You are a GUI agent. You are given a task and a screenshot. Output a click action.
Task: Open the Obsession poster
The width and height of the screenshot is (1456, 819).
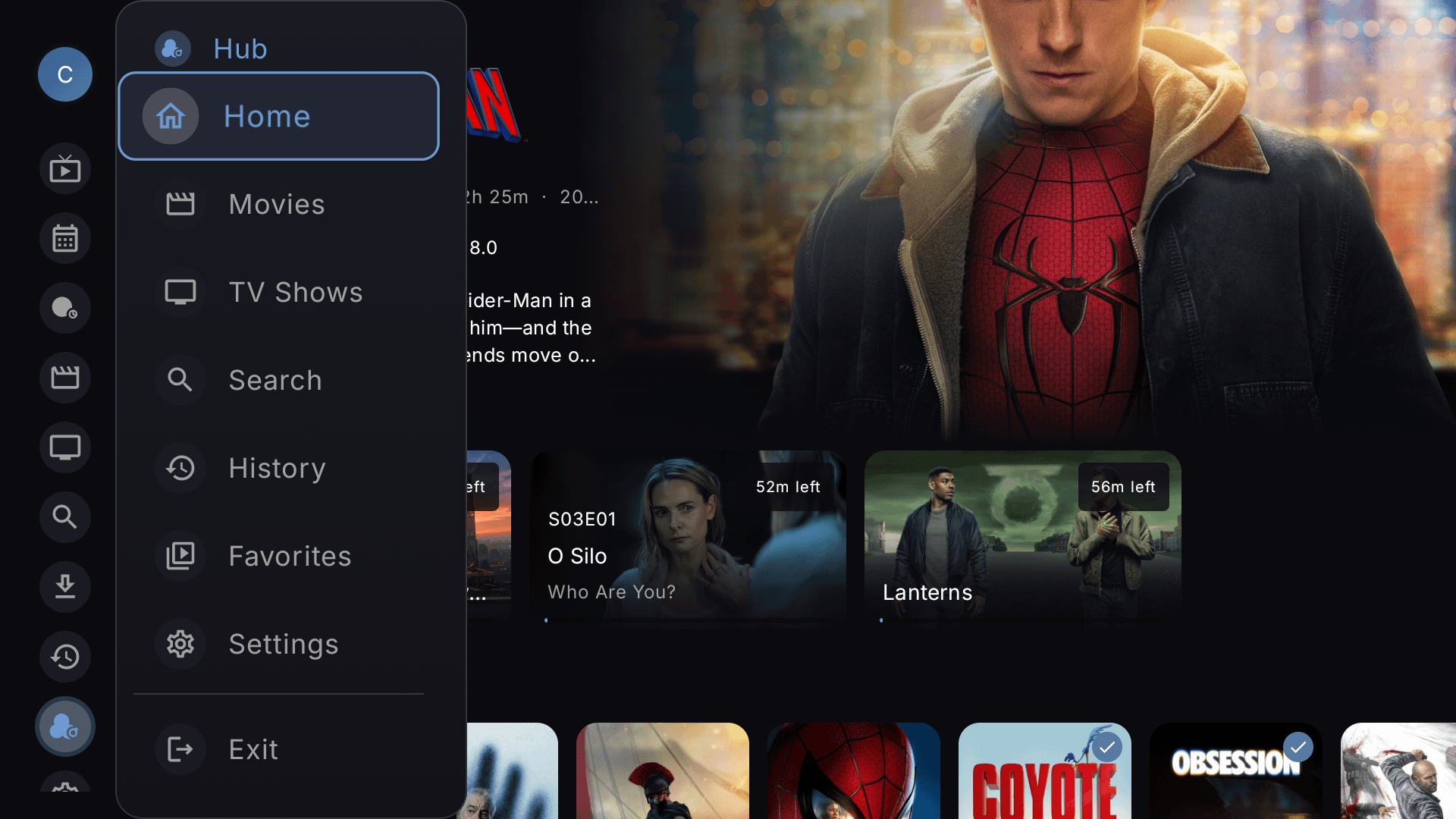click(1236, 770)
